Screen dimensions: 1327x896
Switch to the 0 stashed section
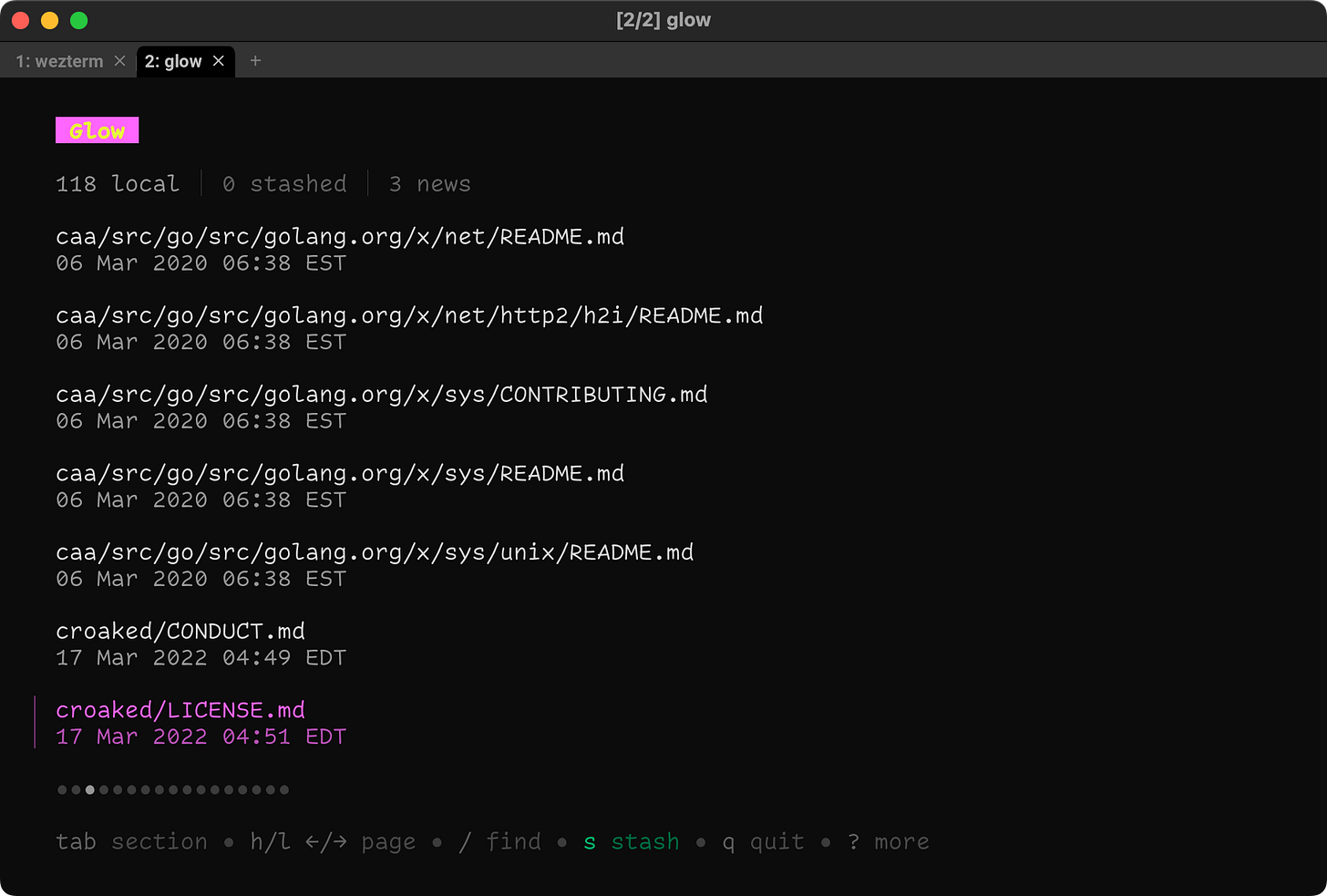pyautogui.click(x=284, y=184)
